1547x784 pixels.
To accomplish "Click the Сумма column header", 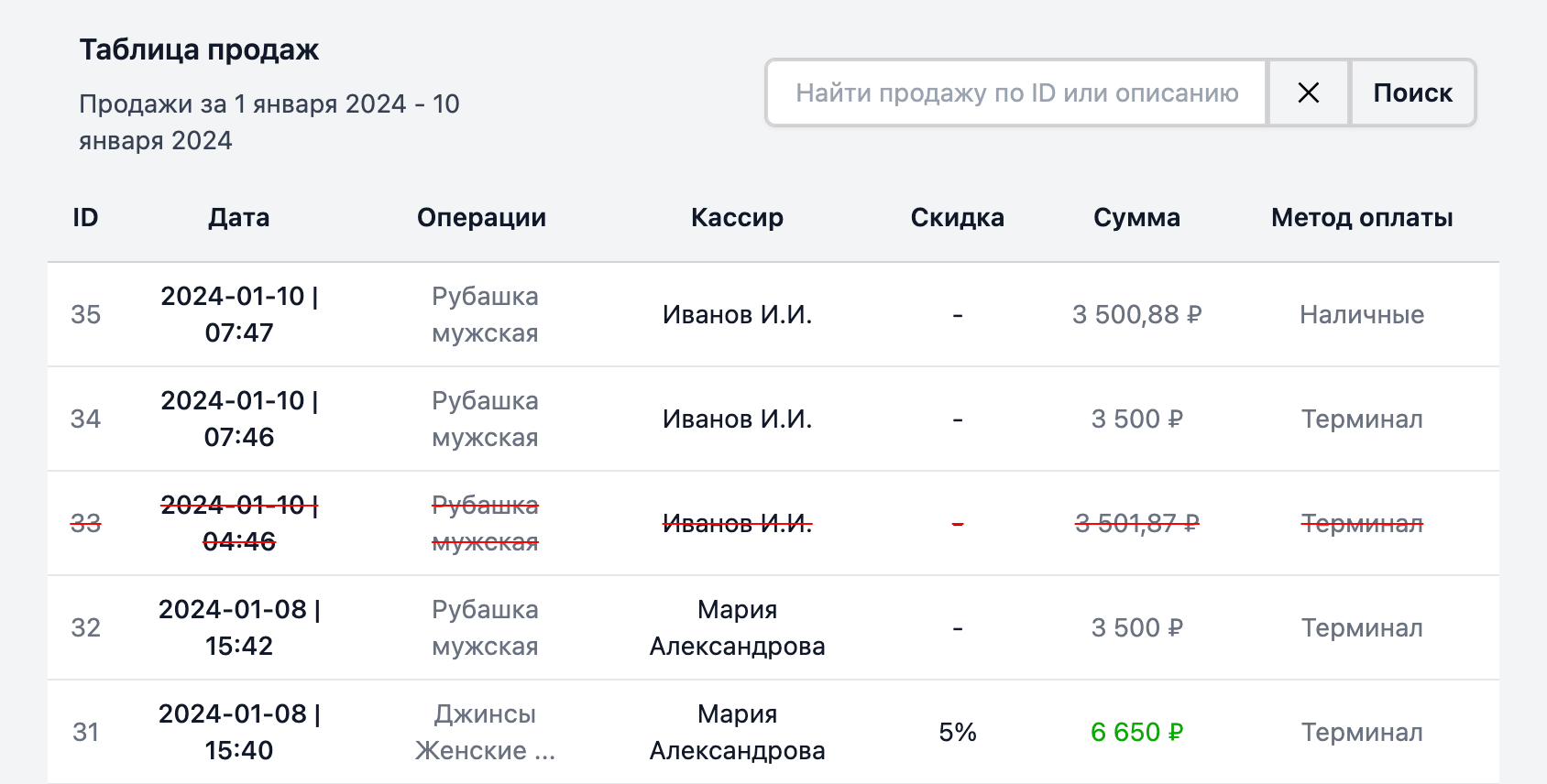I will tap(1136, 218).
